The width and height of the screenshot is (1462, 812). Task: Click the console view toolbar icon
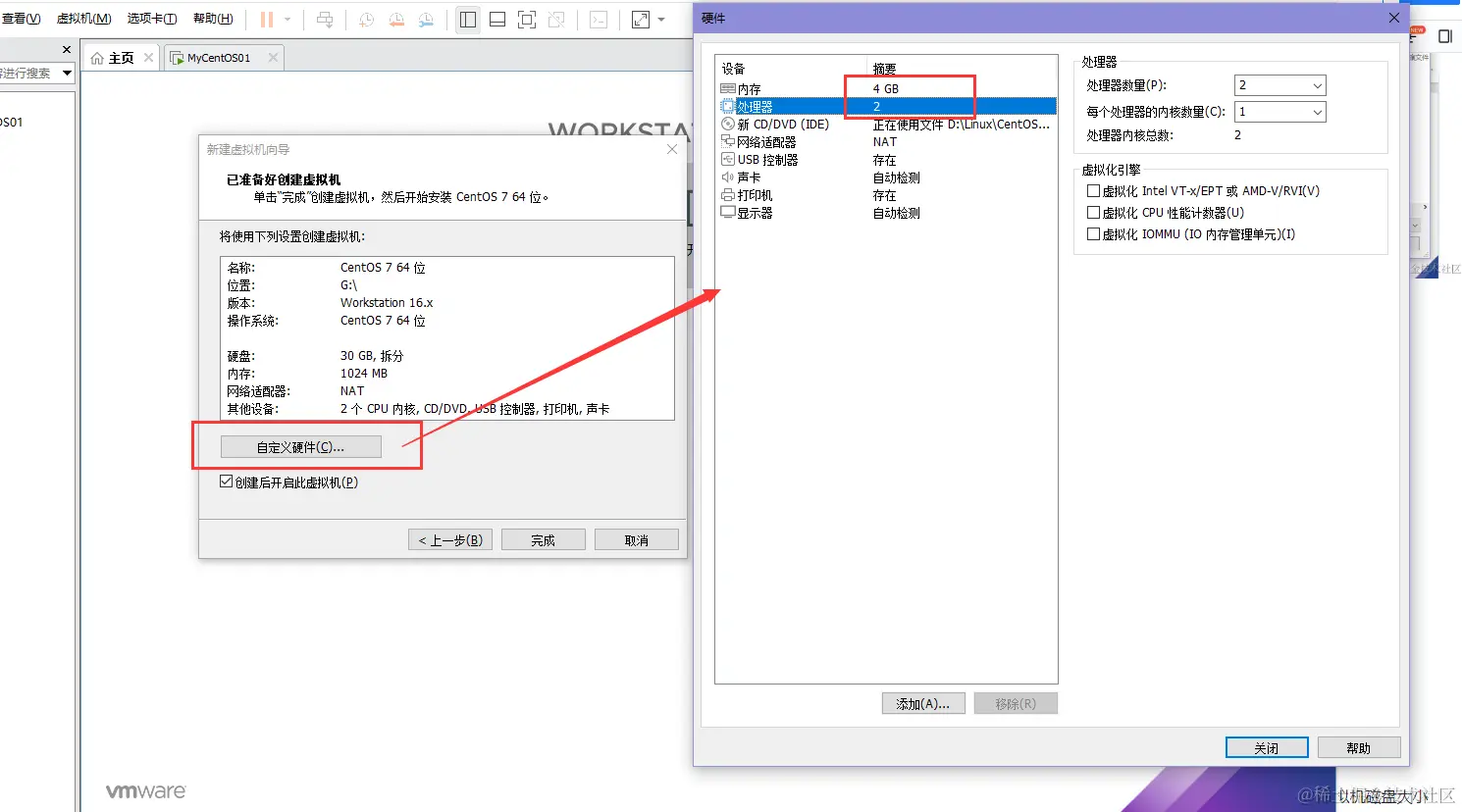tap(599, 20)
